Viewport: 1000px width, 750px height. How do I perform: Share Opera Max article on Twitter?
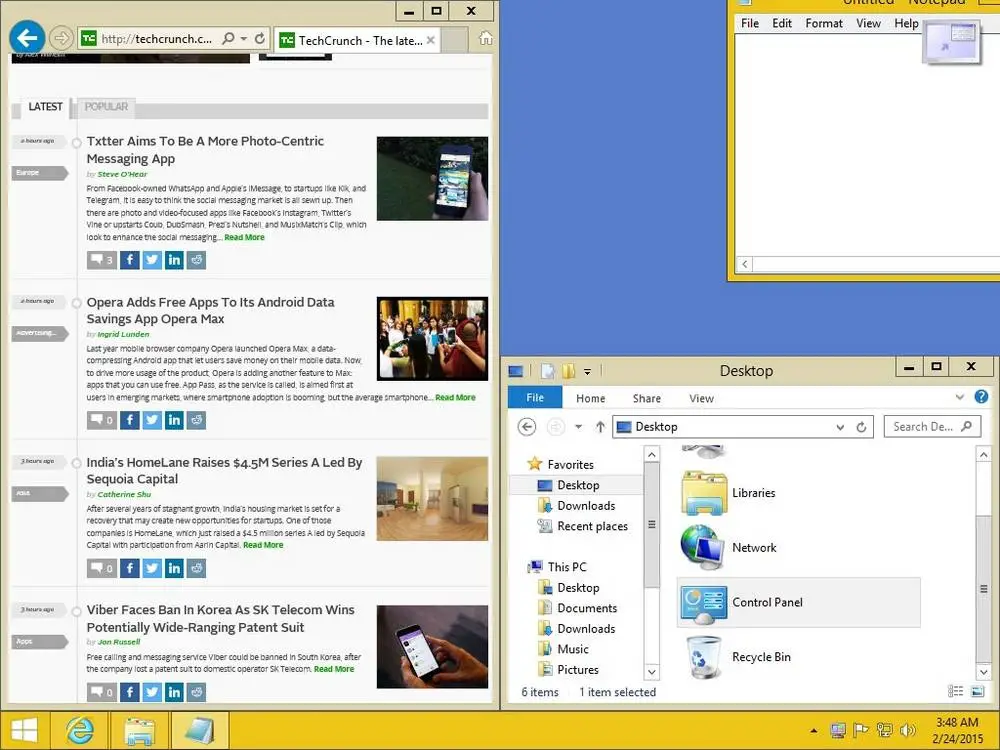152,420
